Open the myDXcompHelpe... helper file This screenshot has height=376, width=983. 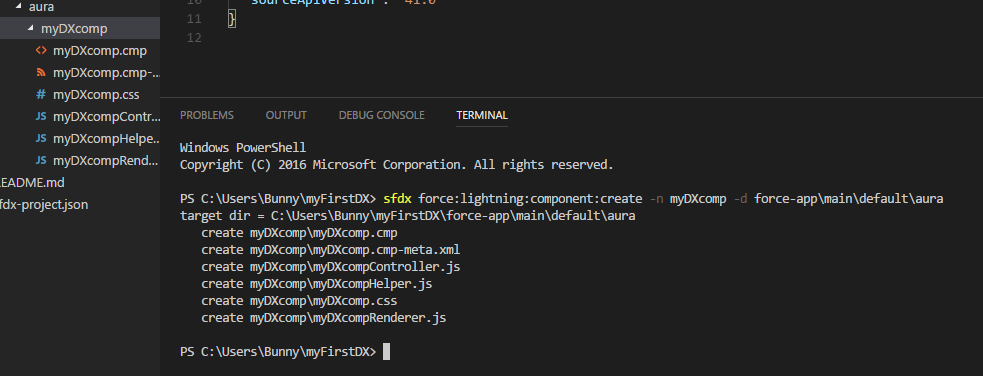pyautogui.click(x=107, y=138)
